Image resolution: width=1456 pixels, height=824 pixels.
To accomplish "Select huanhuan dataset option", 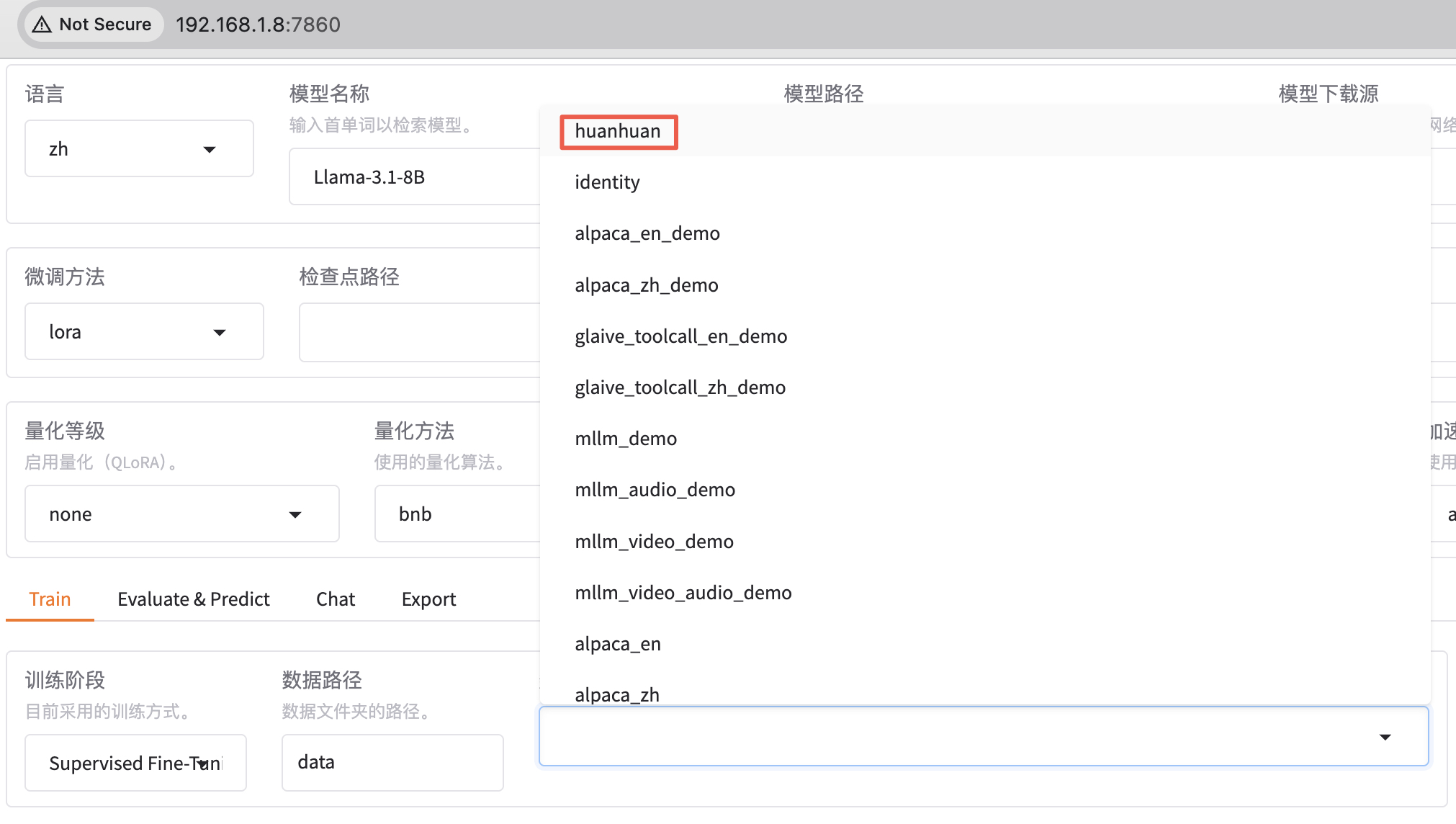I will (x=618, y=131).
